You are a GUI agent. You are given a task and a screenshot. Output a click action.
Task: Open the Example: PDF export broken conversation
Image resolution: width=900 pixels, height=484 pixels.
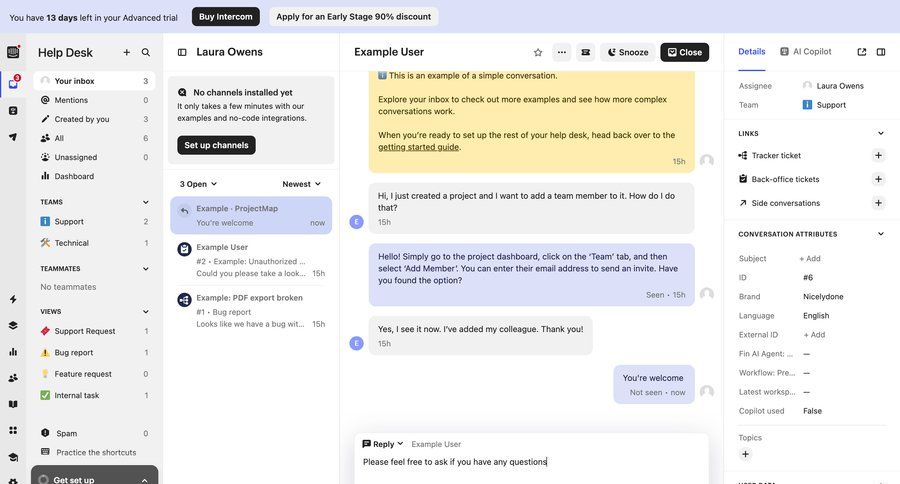251,311
